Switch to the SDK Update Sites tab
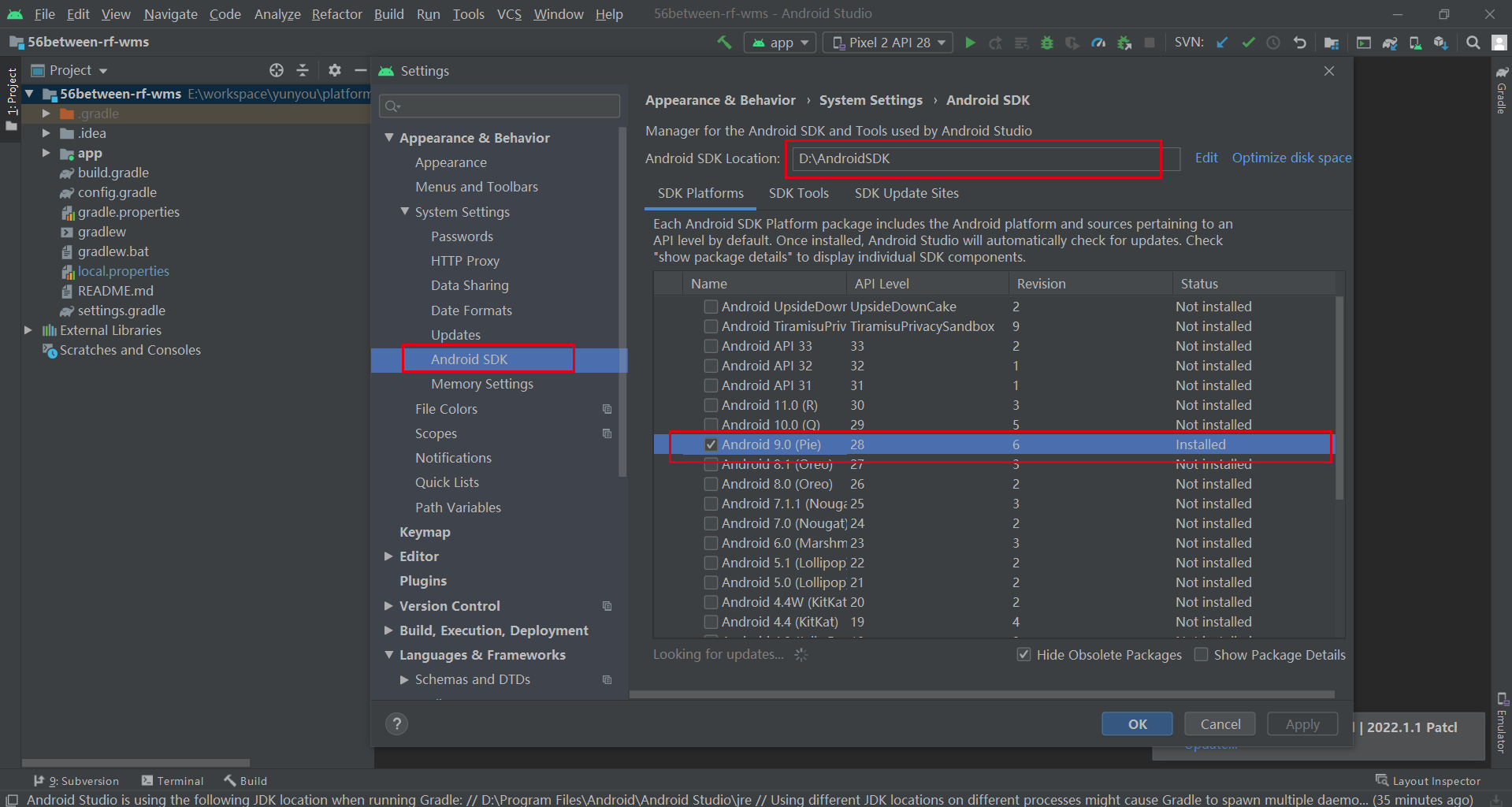The height and width of the screenshot is (807, 1512). [906, 193]
